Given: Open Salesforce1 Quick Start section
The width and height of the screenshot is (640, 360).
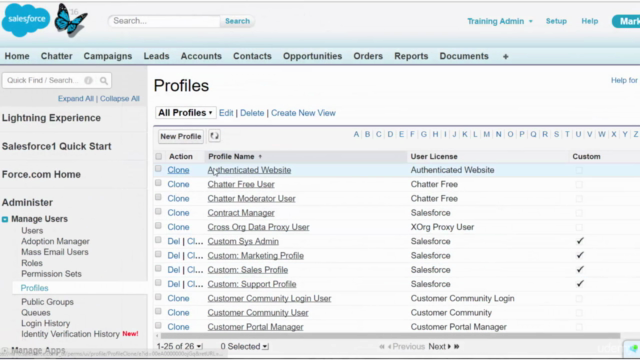Looking at the screenshot, I should (56, 147).
